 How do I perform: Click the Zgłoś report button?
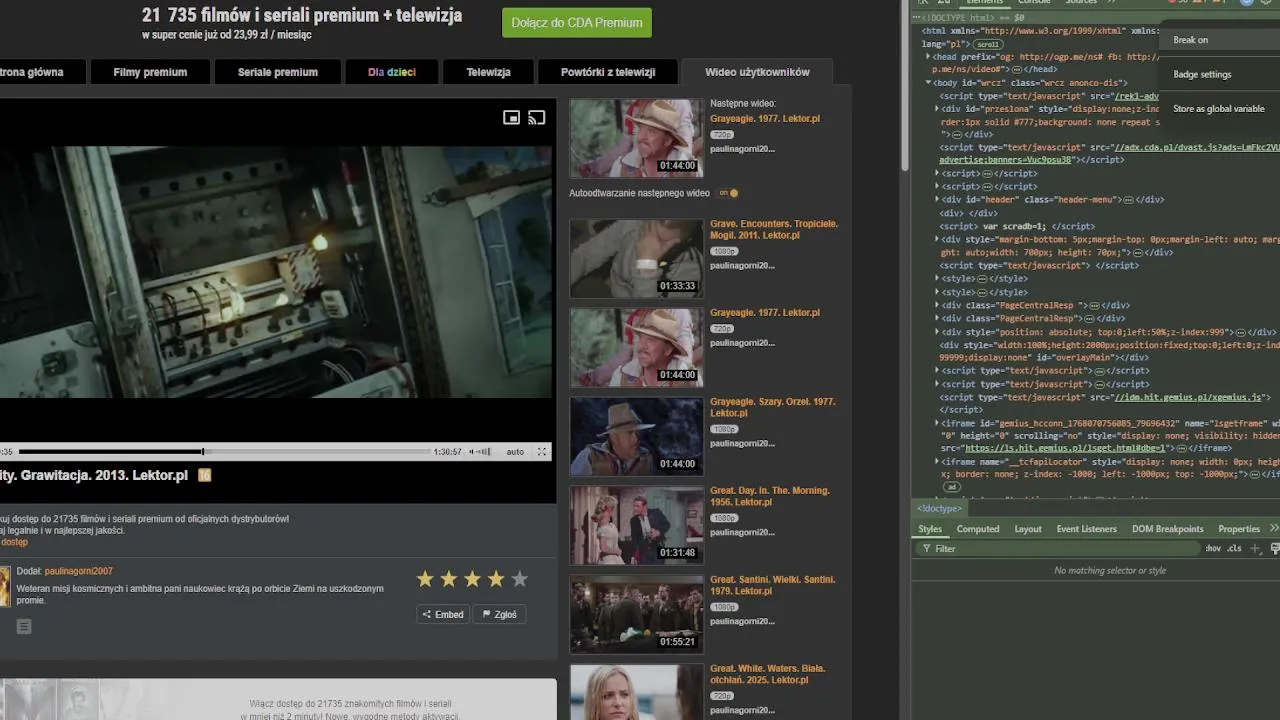(500, 614)
